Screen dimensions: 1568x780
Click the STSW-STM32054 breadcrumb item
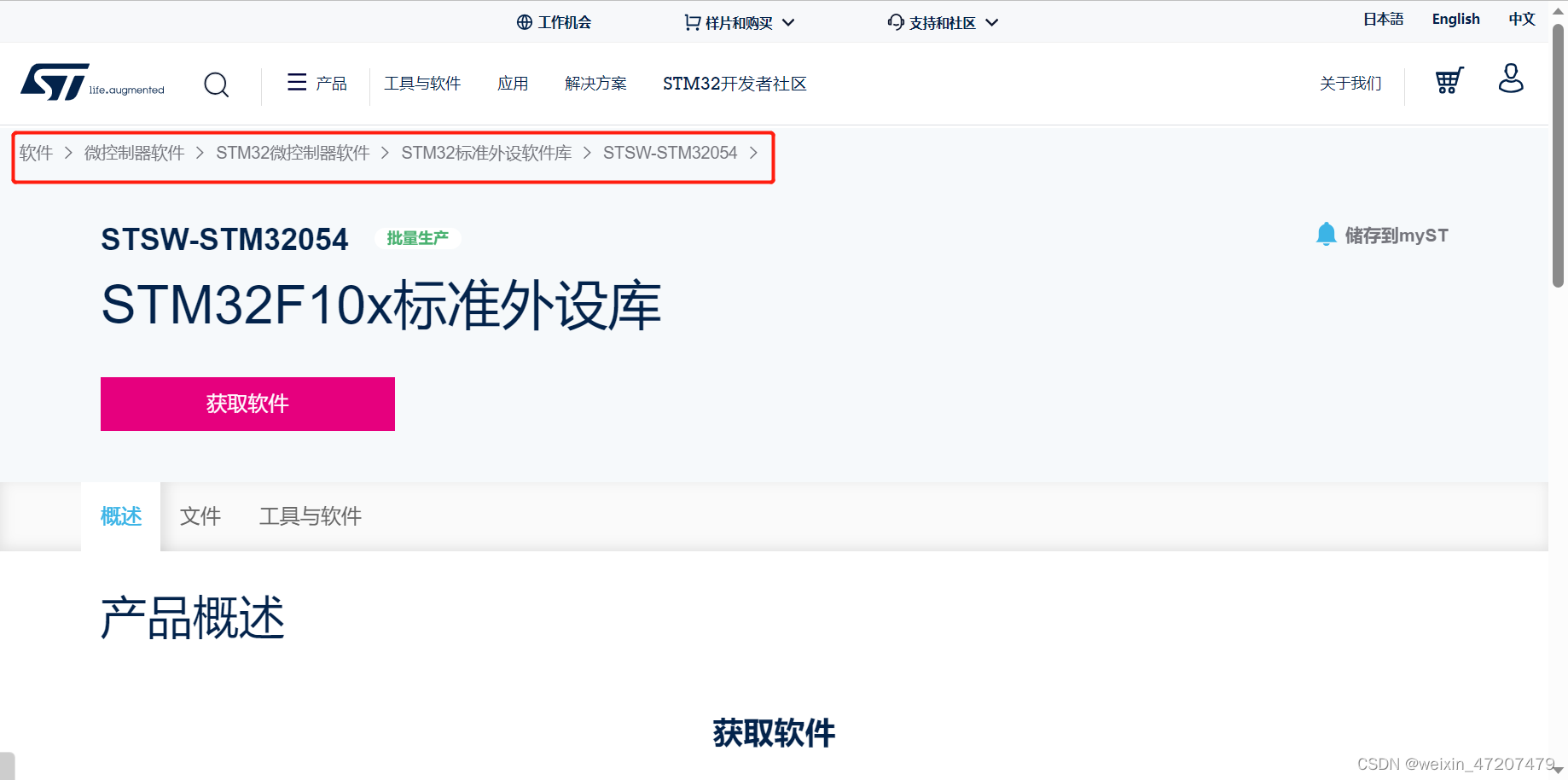(x=670, y=153)
